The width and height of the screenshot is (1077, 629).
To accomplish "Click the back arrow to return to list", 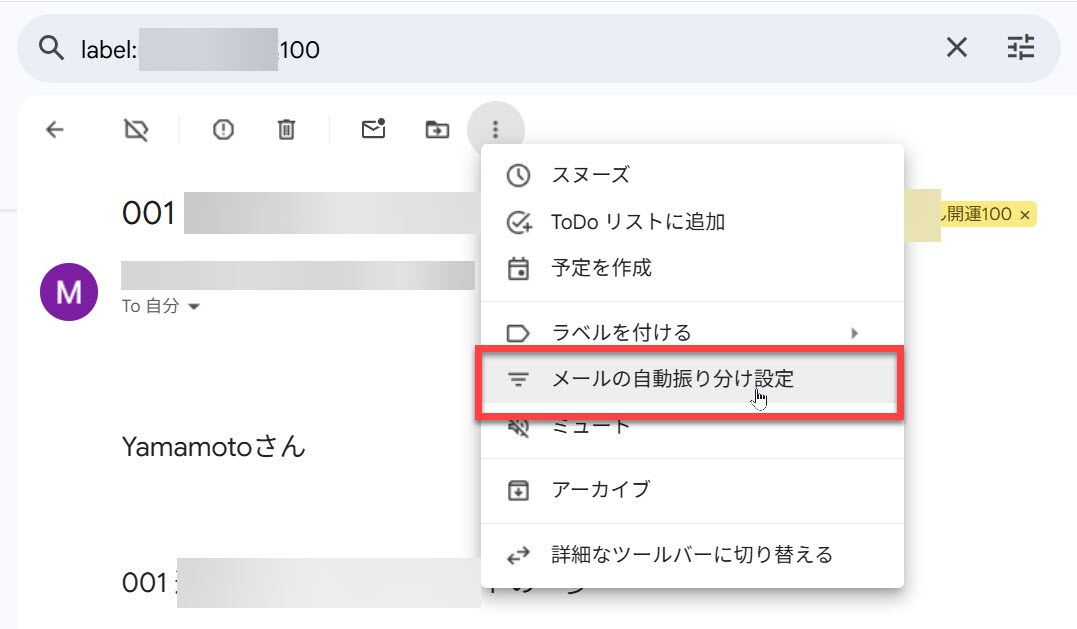I will coord(55,129).
